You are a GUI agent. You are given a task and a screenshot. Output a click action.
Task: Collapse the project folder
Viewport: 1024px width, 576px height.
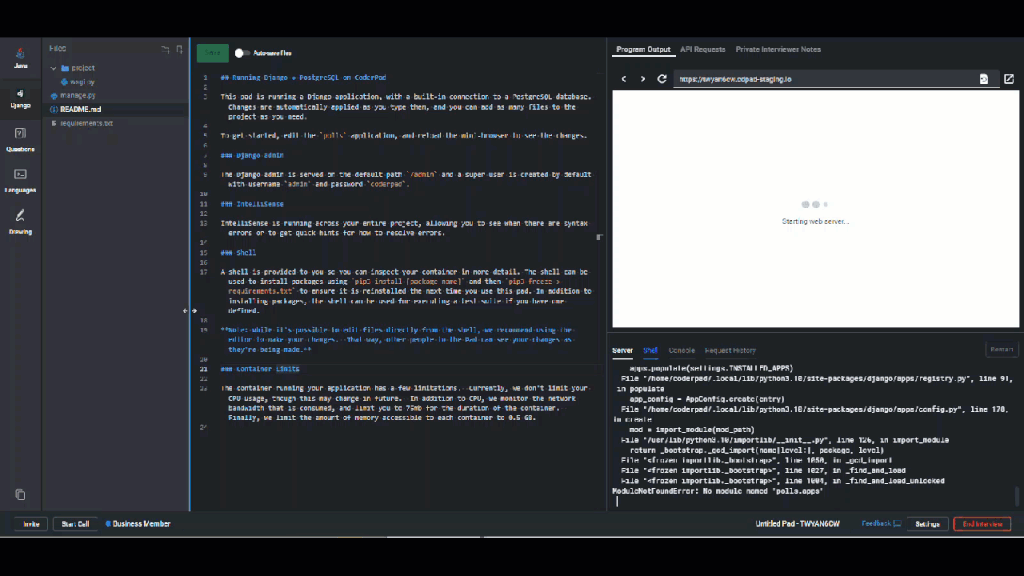point(54,68)
